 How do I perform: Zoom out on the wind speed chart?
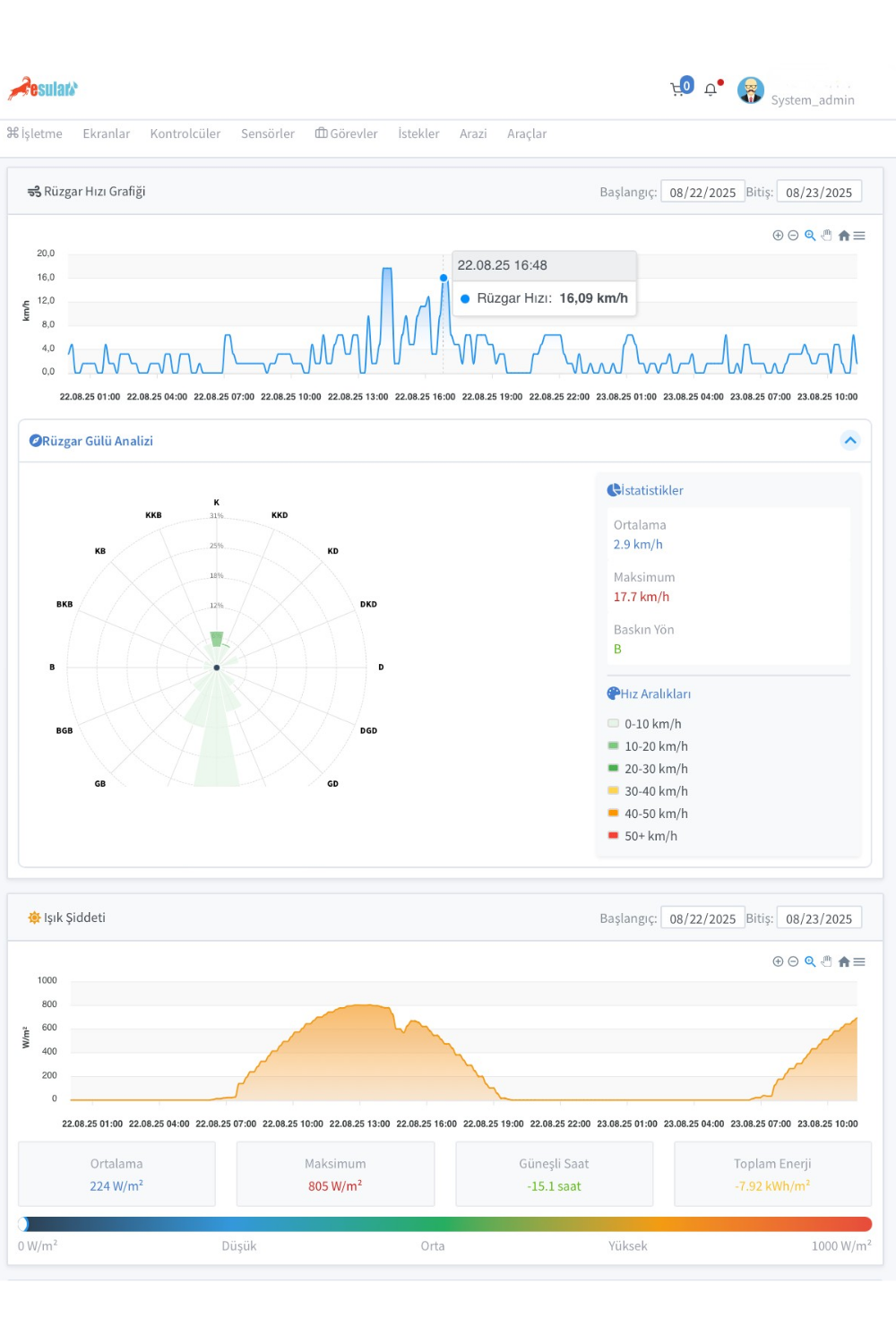[793, 236]
